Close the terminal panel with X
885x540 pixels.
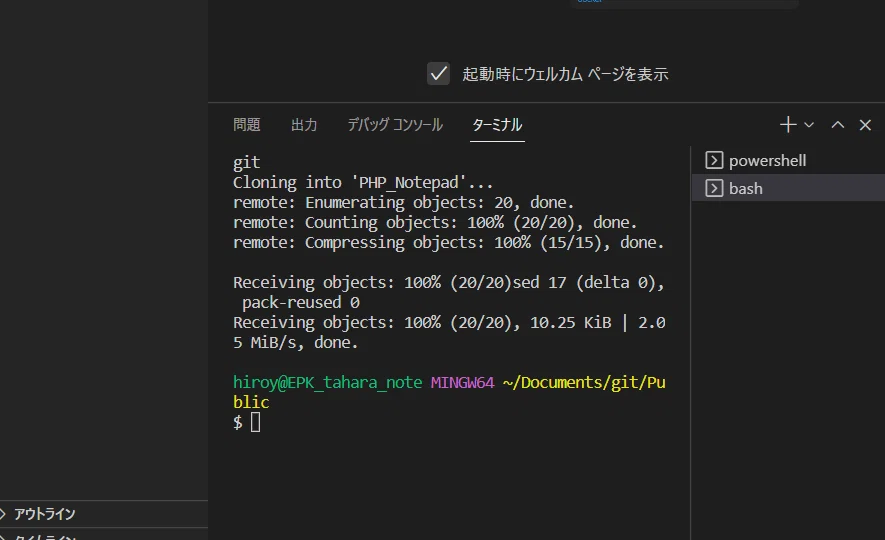tap(865, 125)
